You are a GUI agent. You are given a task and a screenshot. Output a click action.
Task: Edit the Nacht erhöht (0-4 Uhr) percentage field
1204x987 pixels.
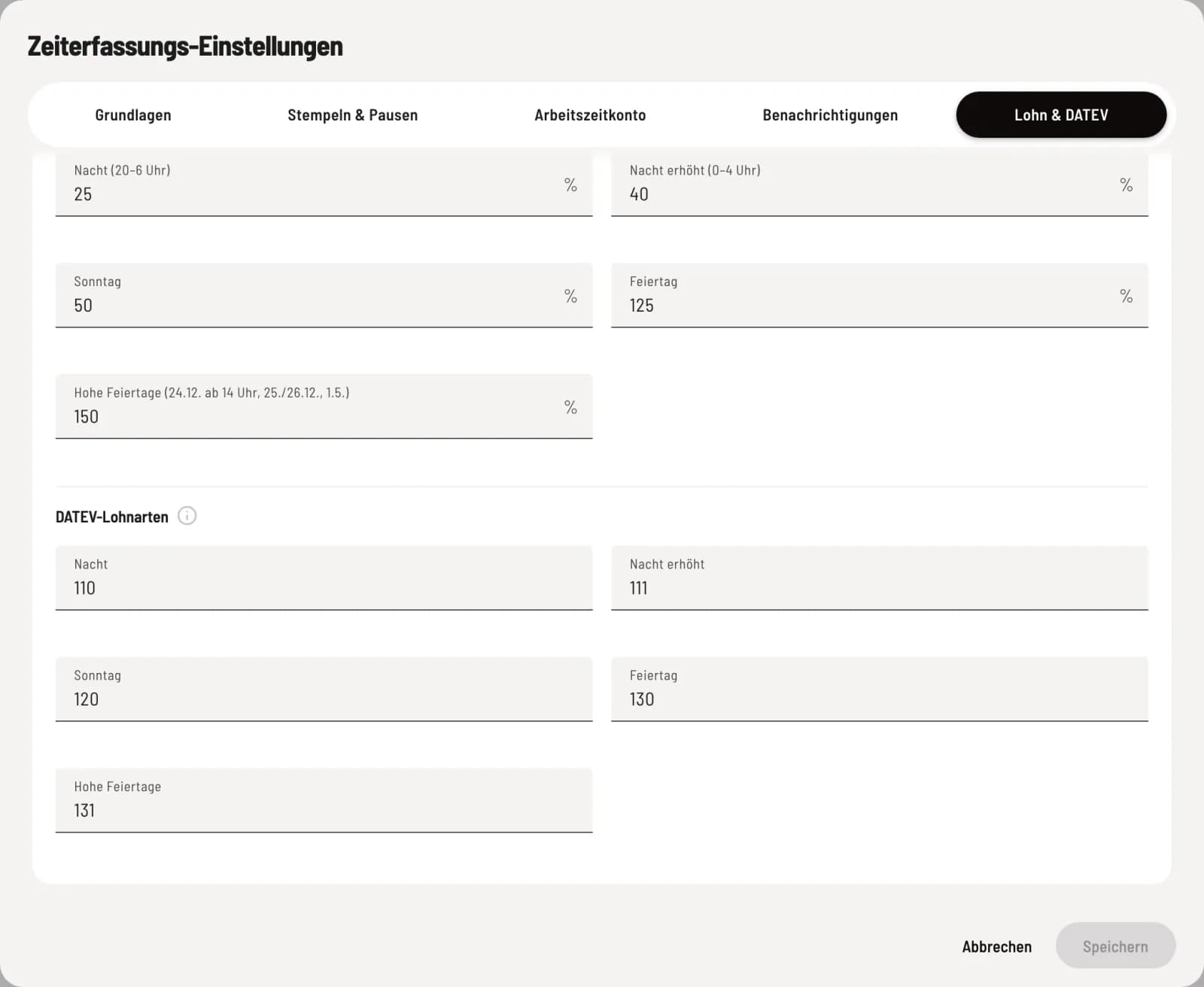point(879,184)
